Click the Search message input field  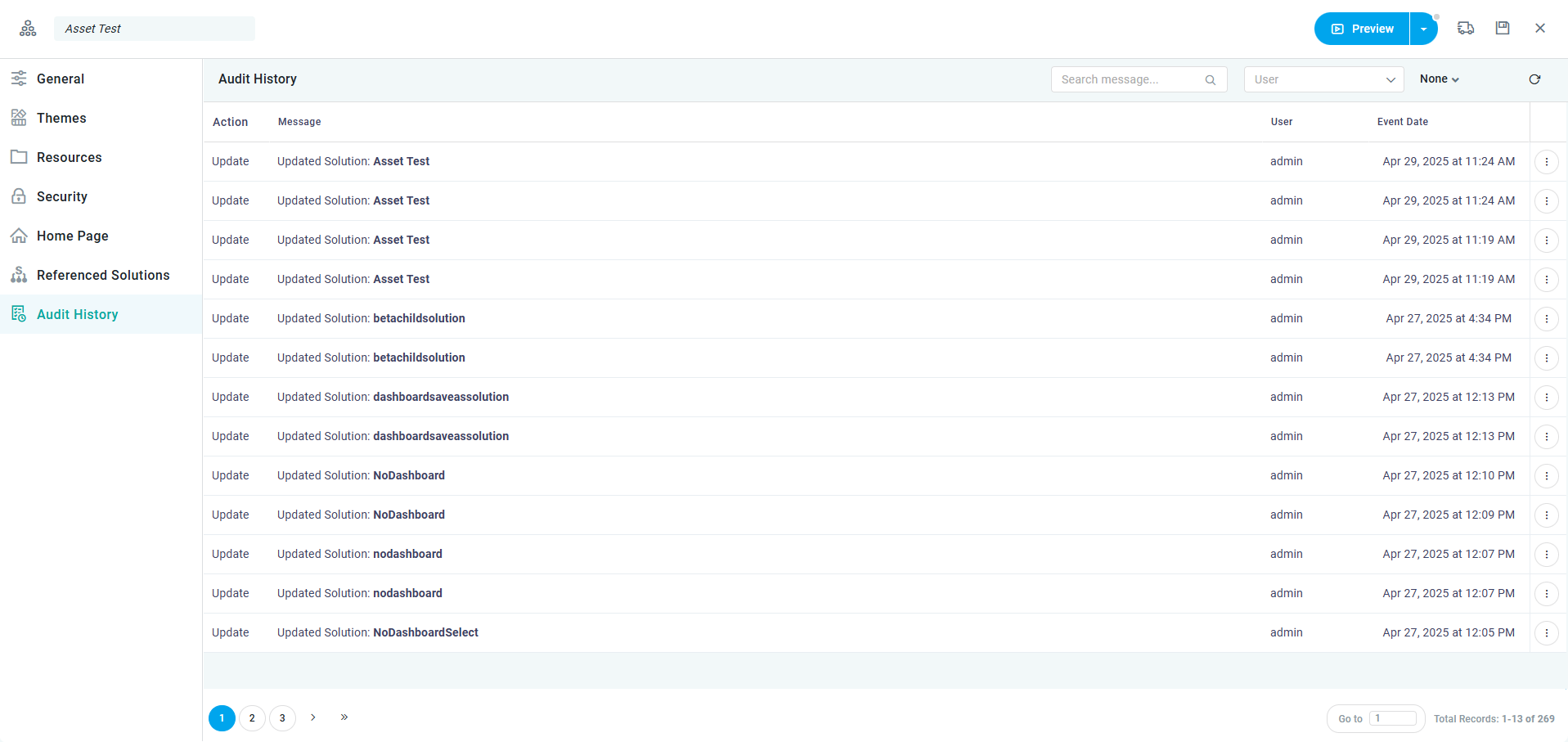(x=1129, y=79)
